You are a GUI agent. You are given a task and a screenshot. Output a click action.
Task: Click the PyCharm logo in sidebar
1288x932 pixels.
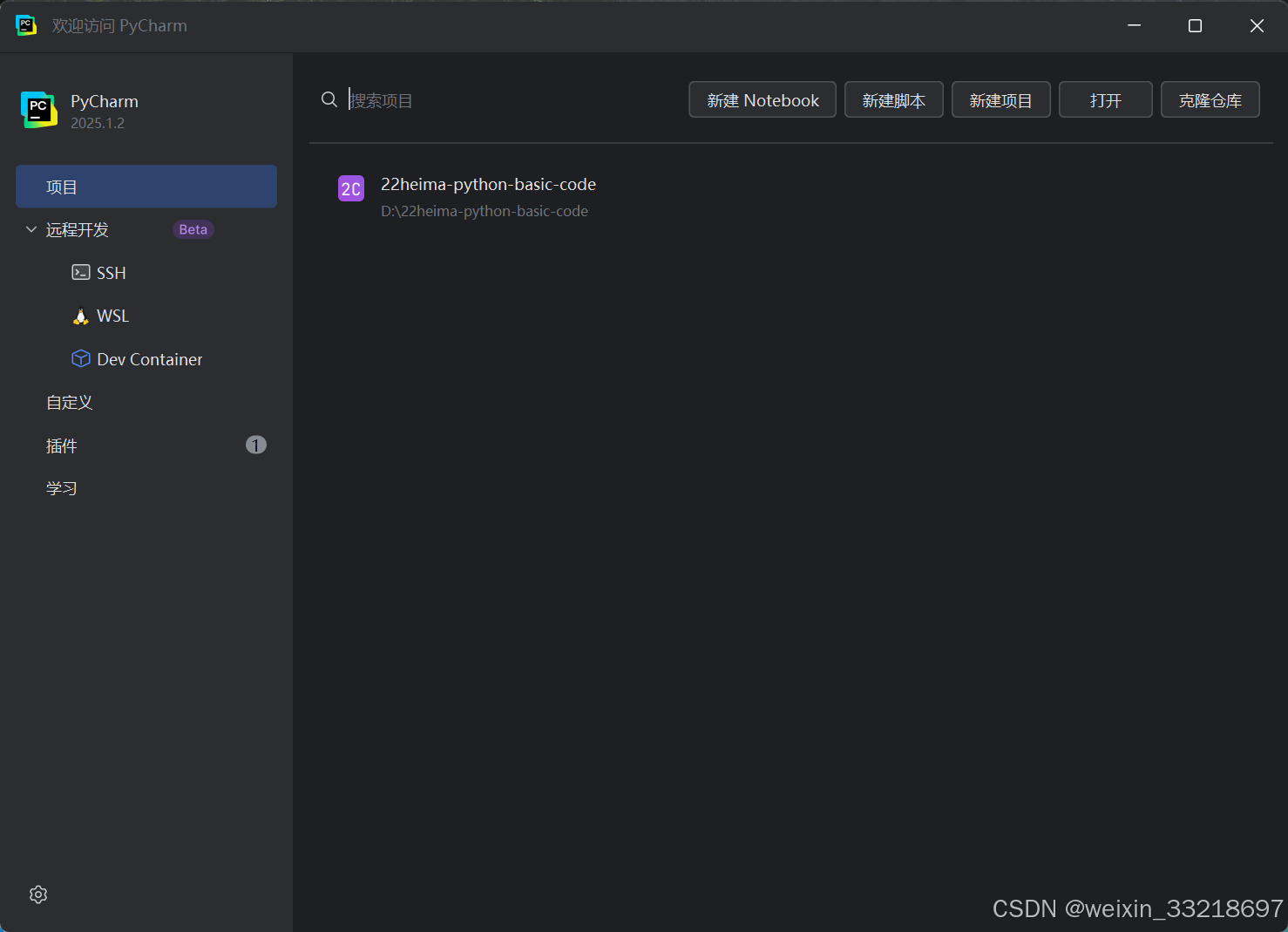[39, 110]
